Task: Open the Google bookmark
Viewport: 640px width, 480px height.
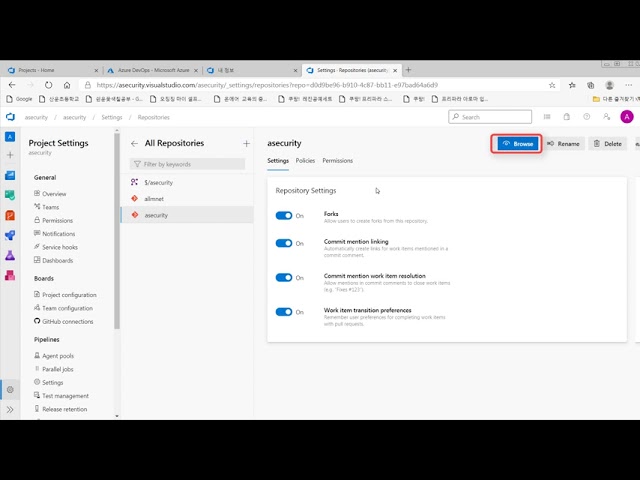Action: 19,99
